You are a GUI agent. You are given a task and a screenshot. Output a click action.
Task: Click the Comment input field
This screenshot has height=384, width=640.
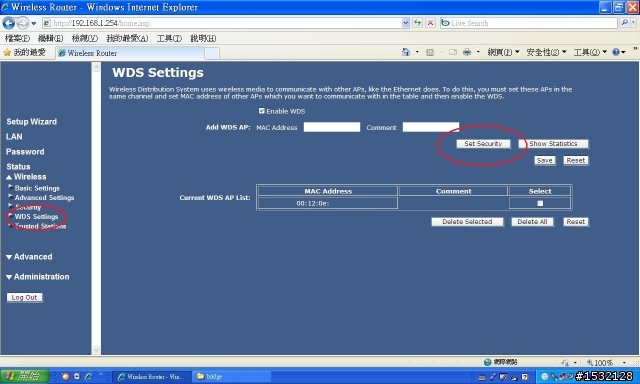431,127
